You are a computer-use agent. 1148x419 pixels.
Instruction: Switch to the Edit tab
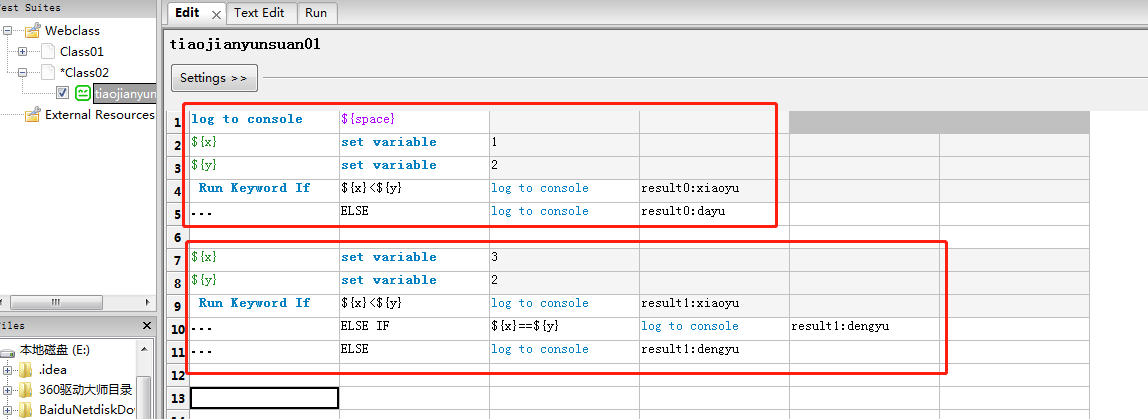pyautogui.click(x=188, y=13)
